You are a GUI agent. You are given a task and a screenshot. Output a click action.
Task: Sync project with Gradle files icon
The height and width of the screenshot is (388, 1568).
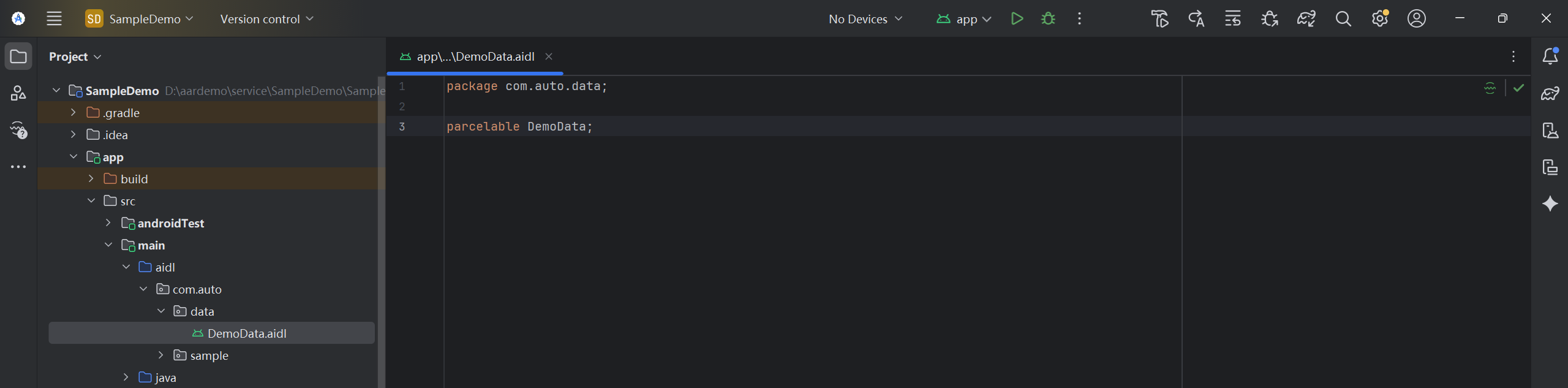coord(1306,19)
